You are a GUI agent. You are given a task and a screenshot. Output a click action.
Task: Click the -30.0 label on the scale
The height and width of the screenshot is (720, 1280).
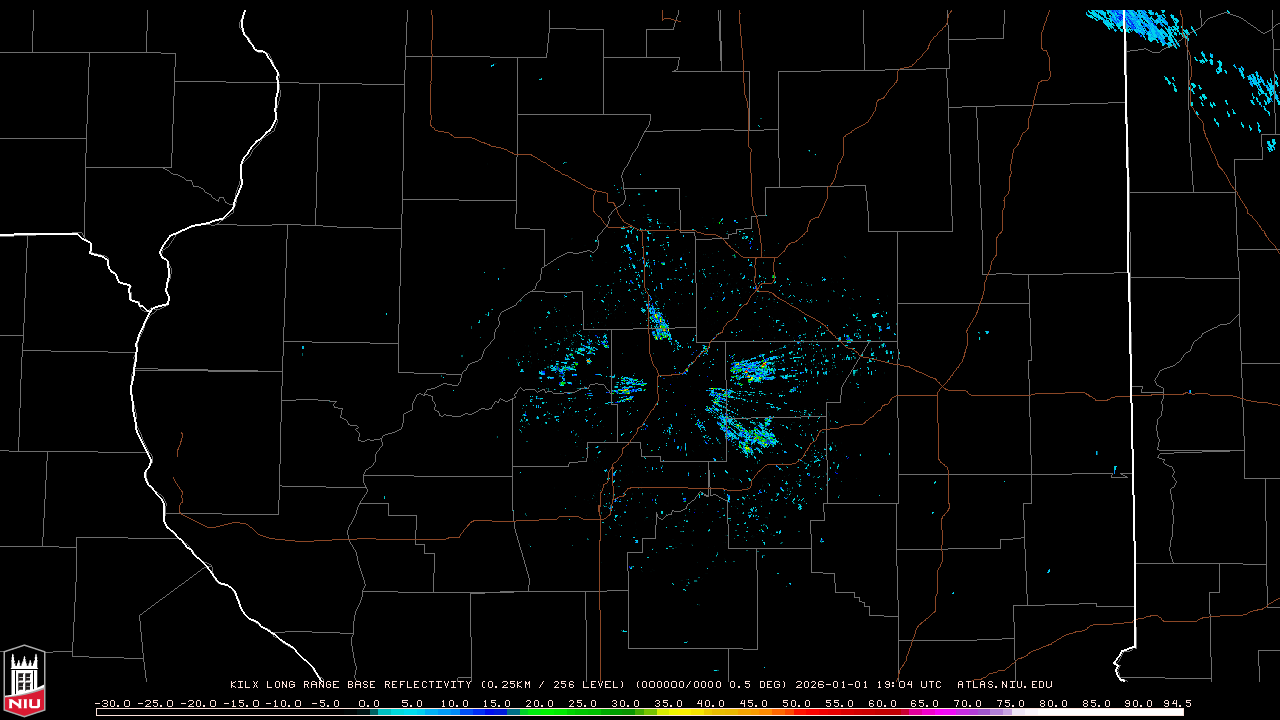click(112, 703)
